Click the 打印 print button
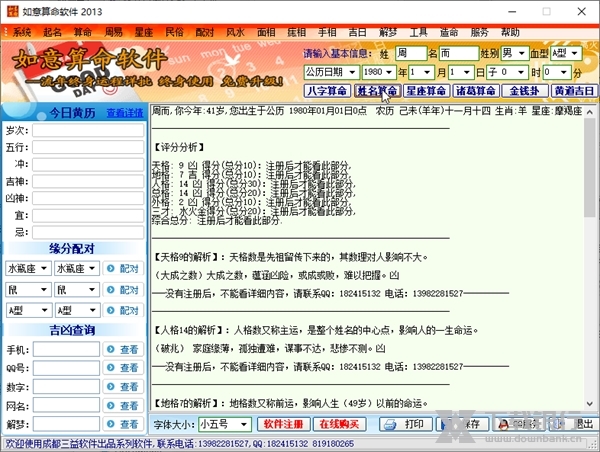This screenshot has height=452, width=600. (x=406, y=424)
